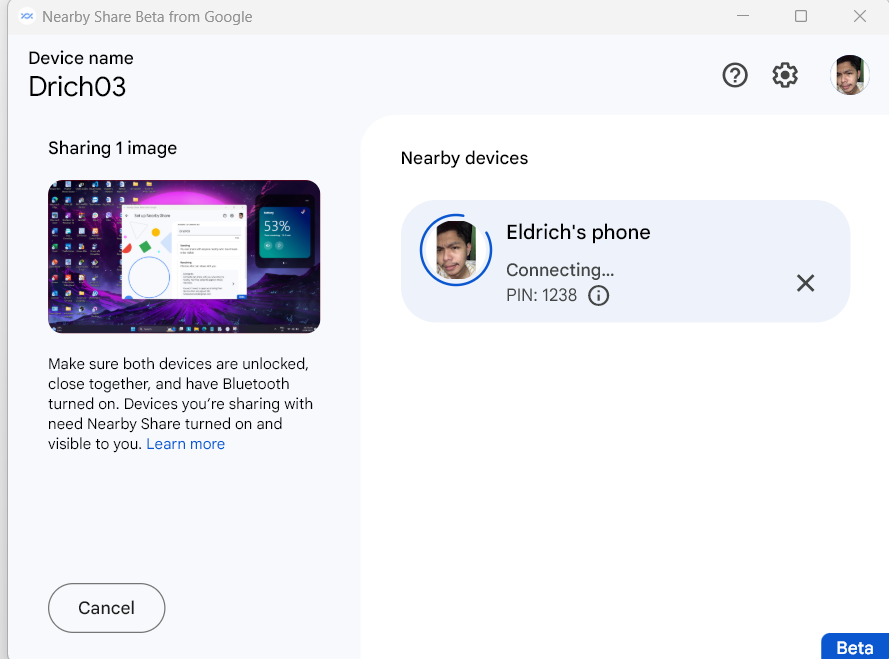Close the Nearby Share window

click(x=860, y=16)
